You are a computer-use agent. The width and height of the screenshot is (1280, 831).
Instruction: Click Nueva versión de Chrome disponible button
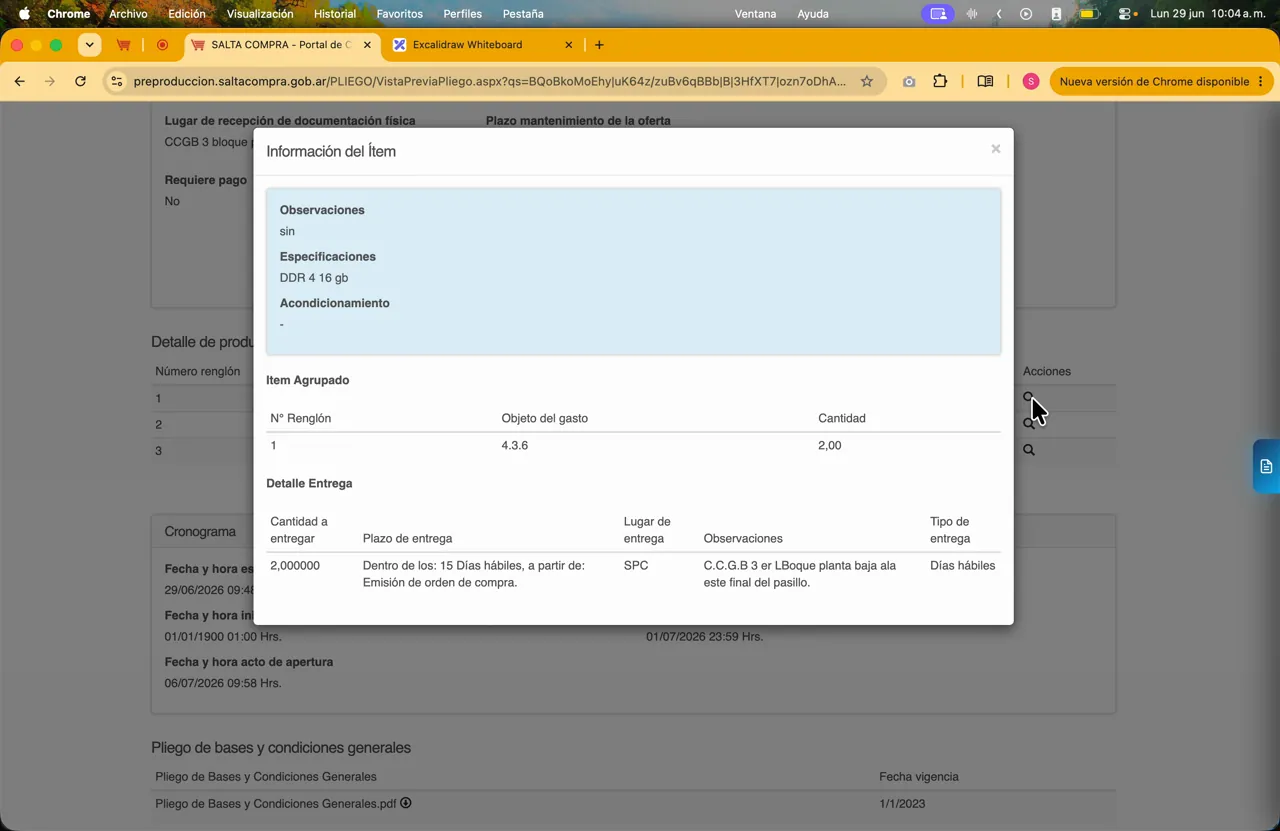(x=1154, y=81)
